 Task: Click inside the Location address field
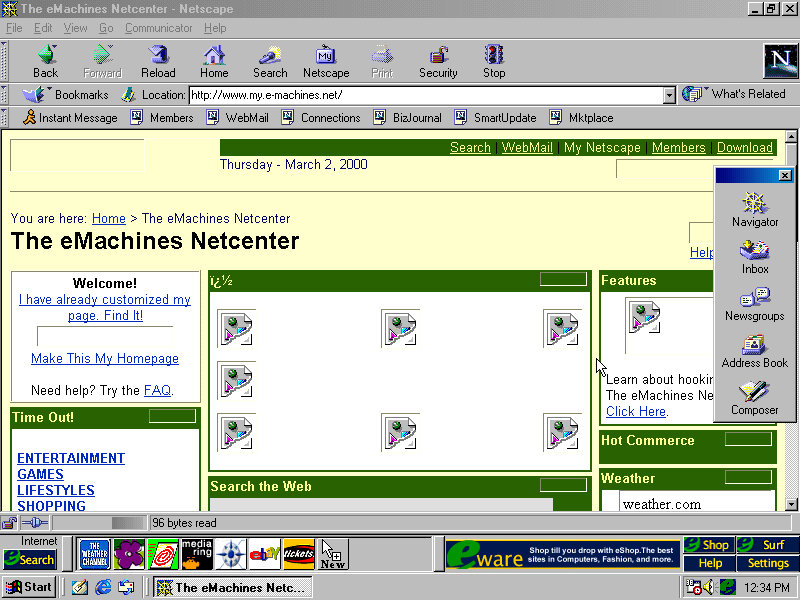pyautogui.click(x=400, y=95)
